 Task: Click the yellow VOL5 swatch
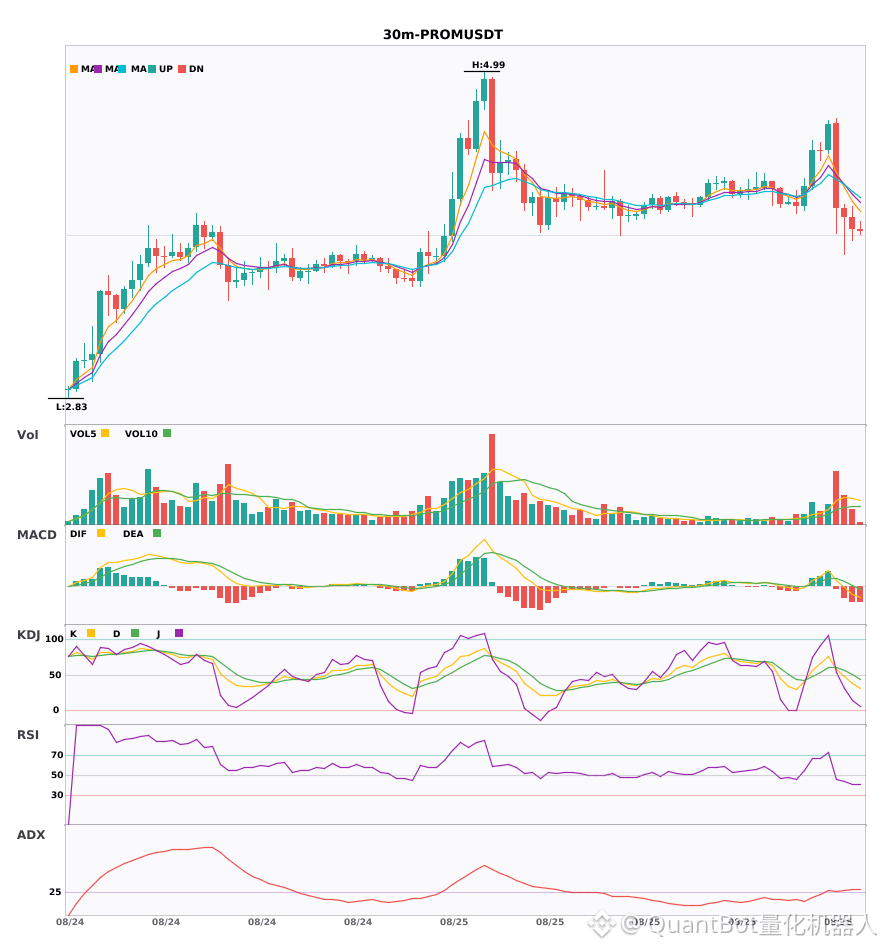tap(105, 433)
